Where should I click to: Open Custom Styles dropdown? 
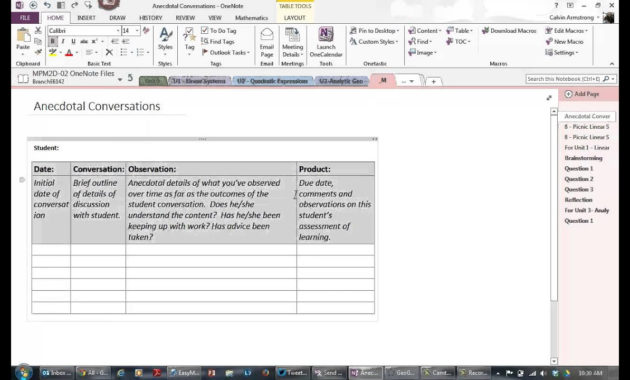374,41
